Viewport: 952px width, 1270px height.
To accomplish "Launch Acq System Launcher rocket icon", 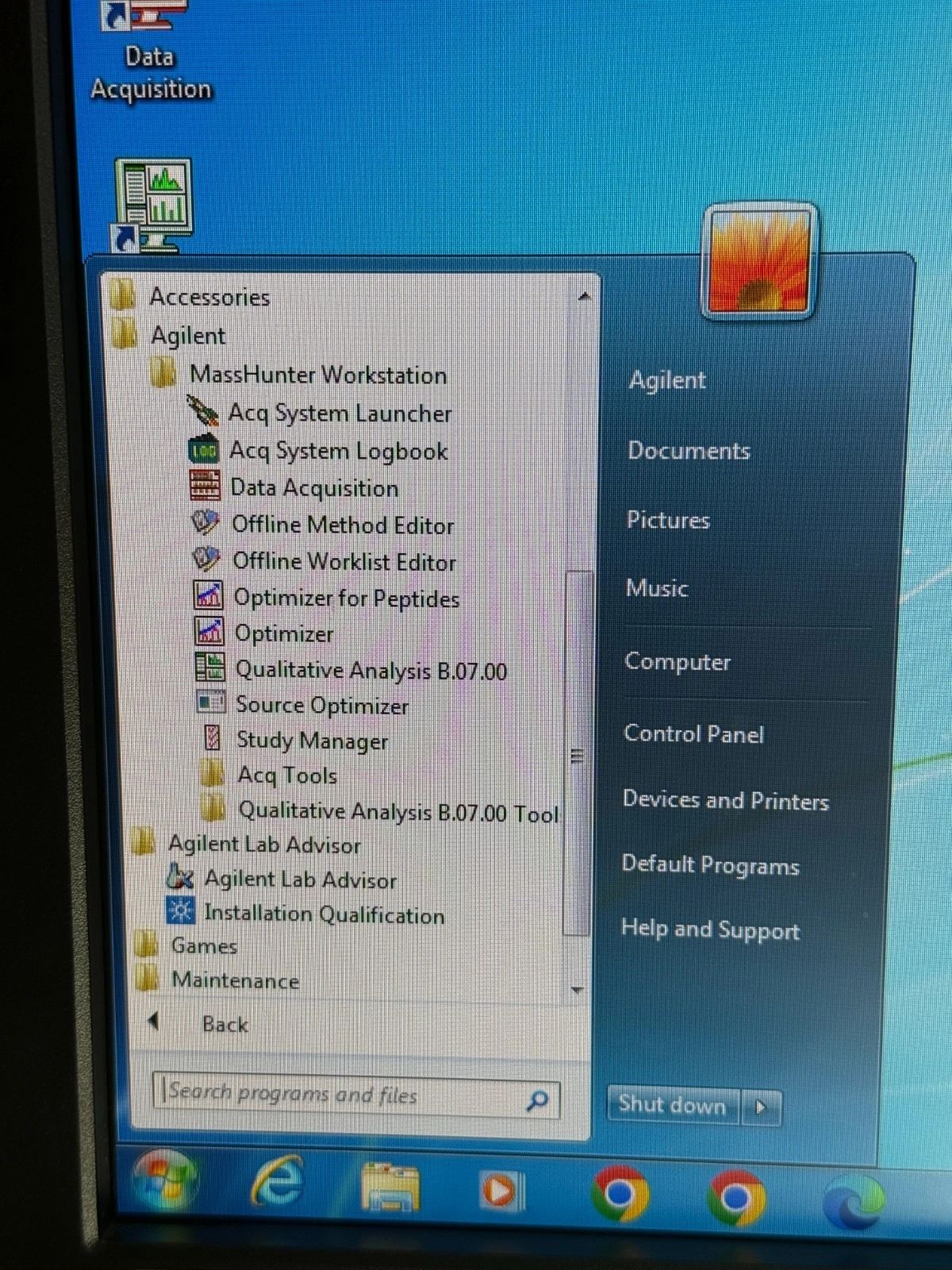I will 203,412.
